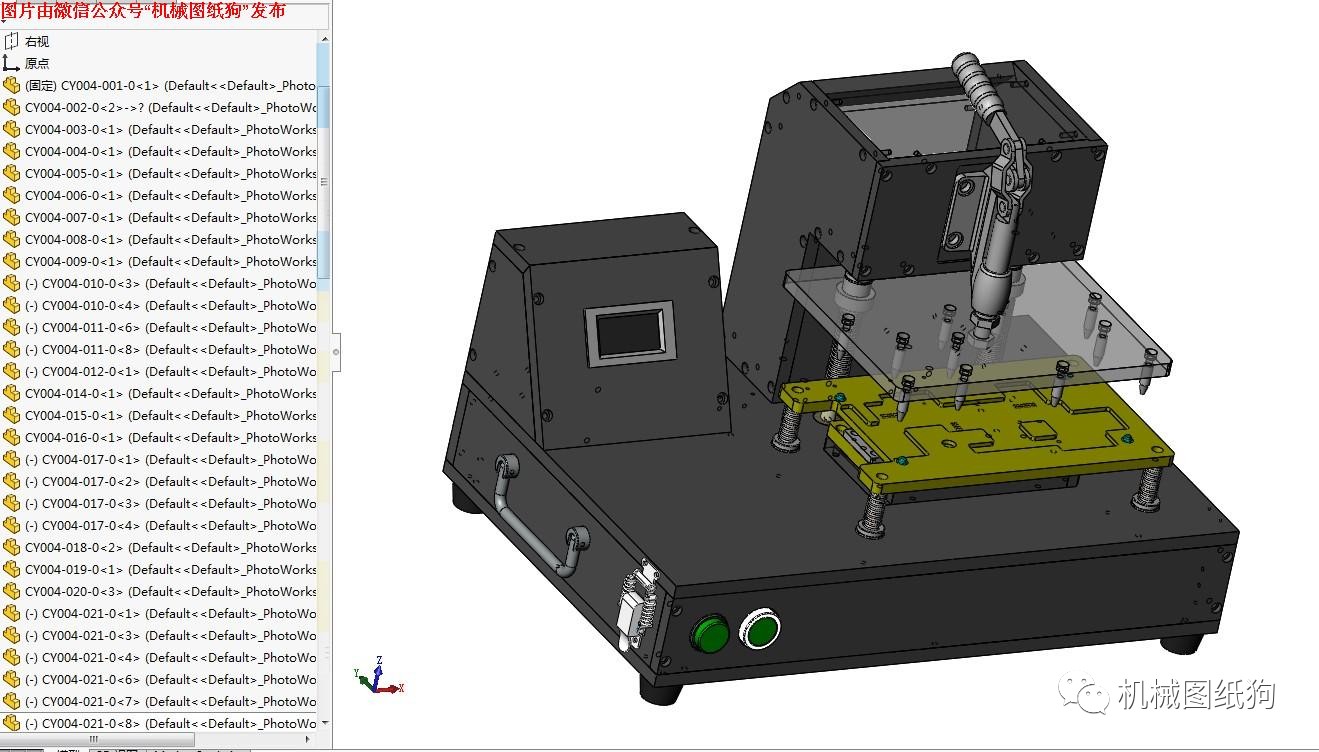The width and height of the screenshot is (1319, 752).
Task: Click the part icon of CY004-016-0<1>
Action: pyautogui.click(x=11, y=437)
